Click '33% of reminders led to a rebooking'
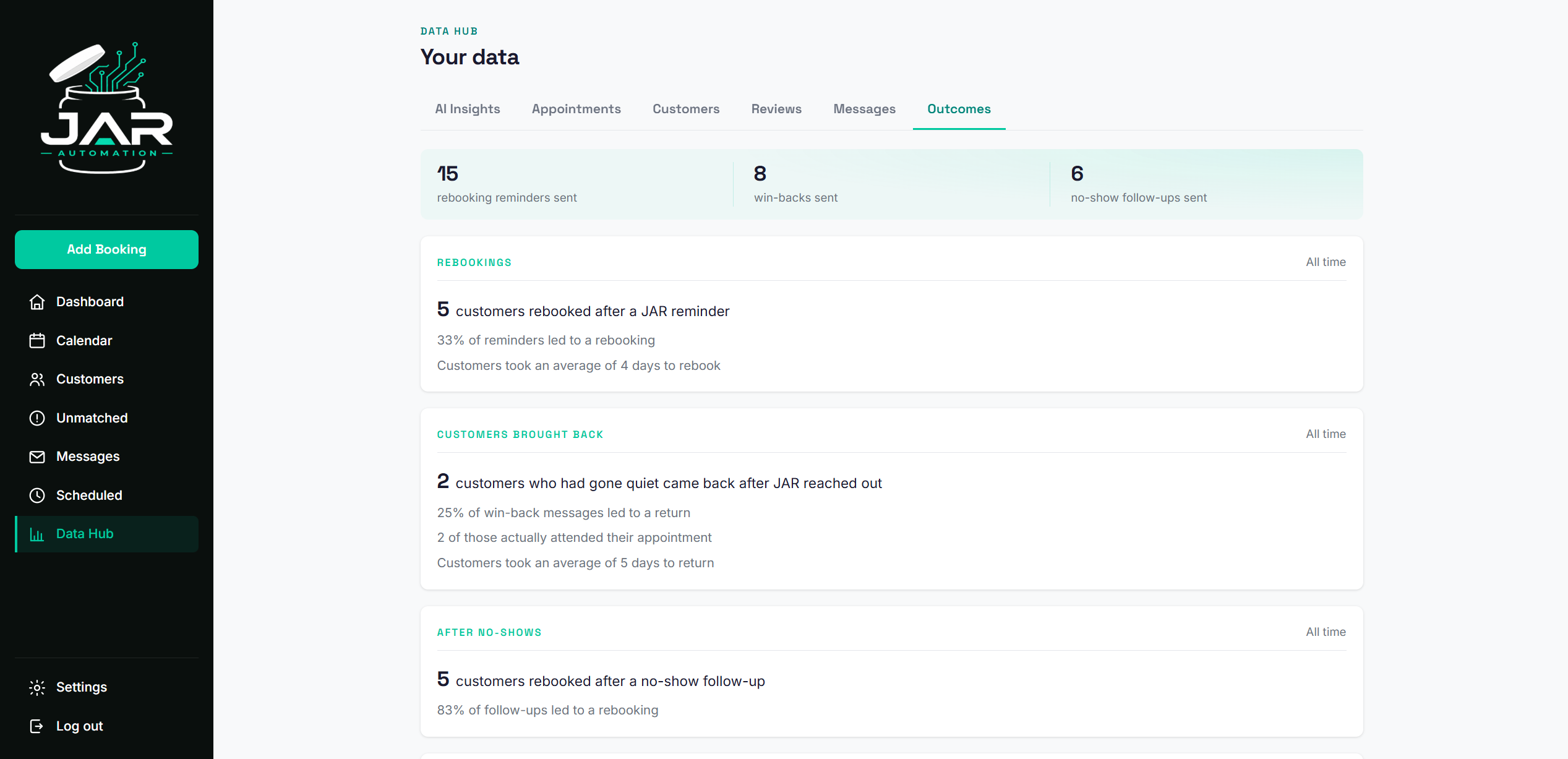The image size is (1568, 759). [x=546, y=340]
